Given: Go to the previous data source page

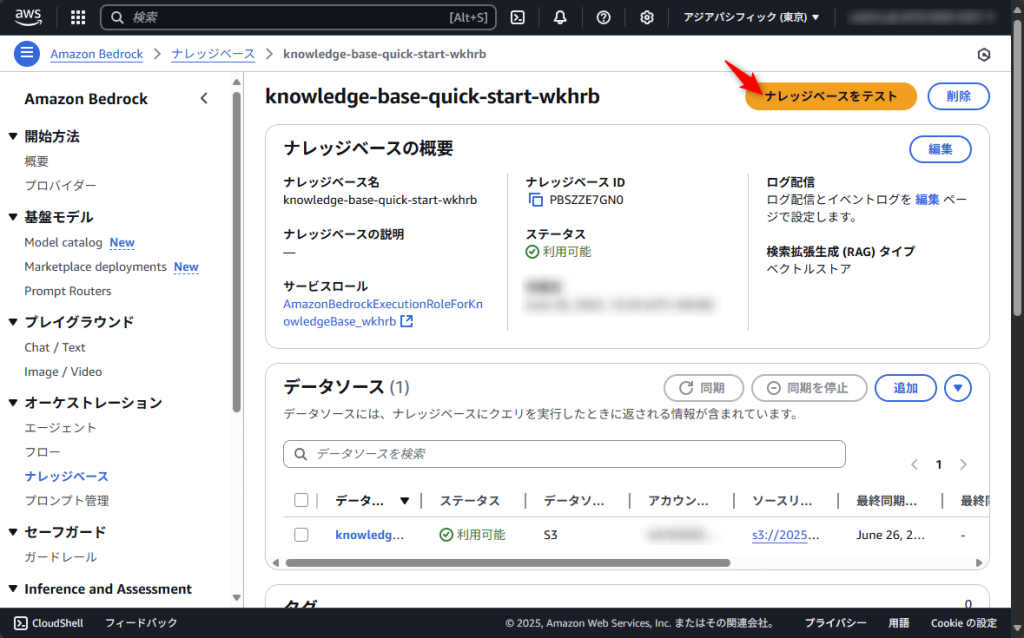Looking at the screenshot, I should (914, 464).
